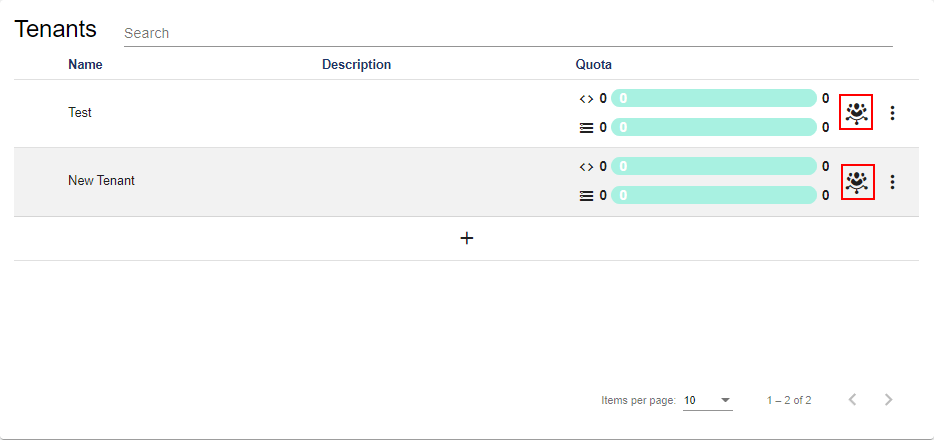The image size is (934, 440).
Task: Click code quota icon in New Tenant row
Action: point(586,166)
